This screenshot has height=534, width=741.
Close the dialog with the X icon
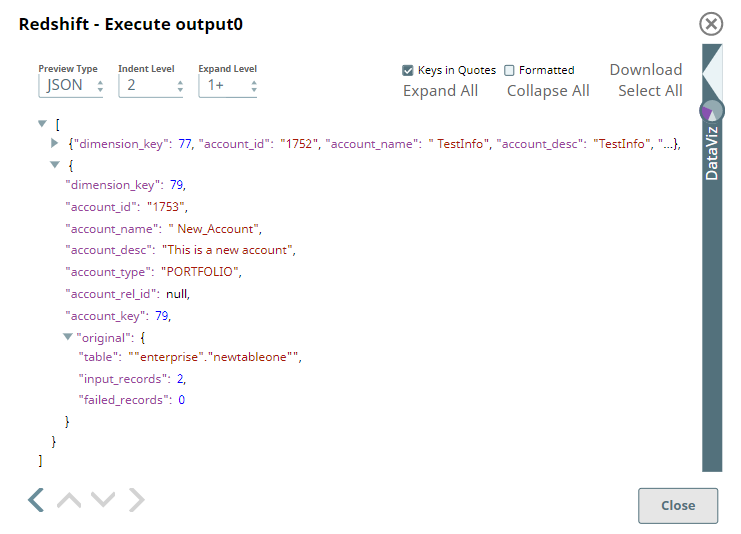pyautogui.click(x=711, y=24)
